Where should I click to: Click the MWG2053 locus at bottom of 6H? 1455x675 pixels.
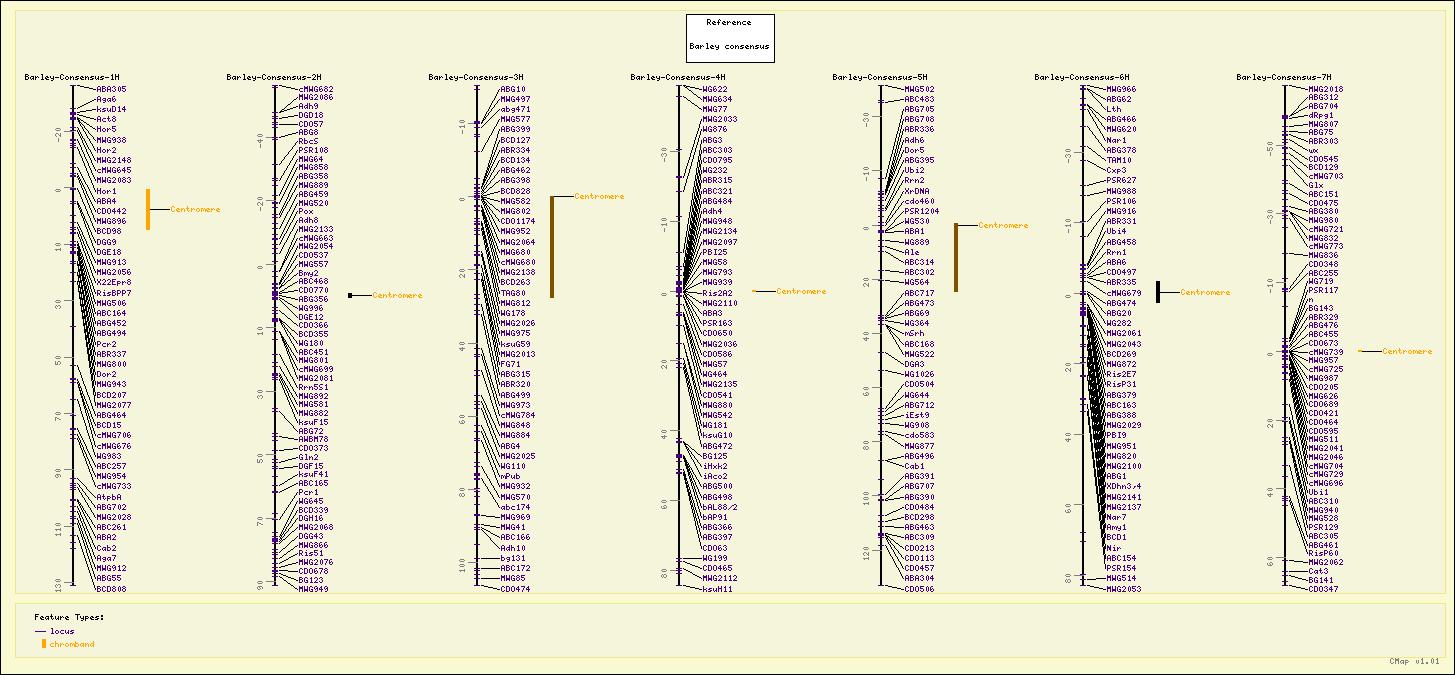click(1123, 589)
